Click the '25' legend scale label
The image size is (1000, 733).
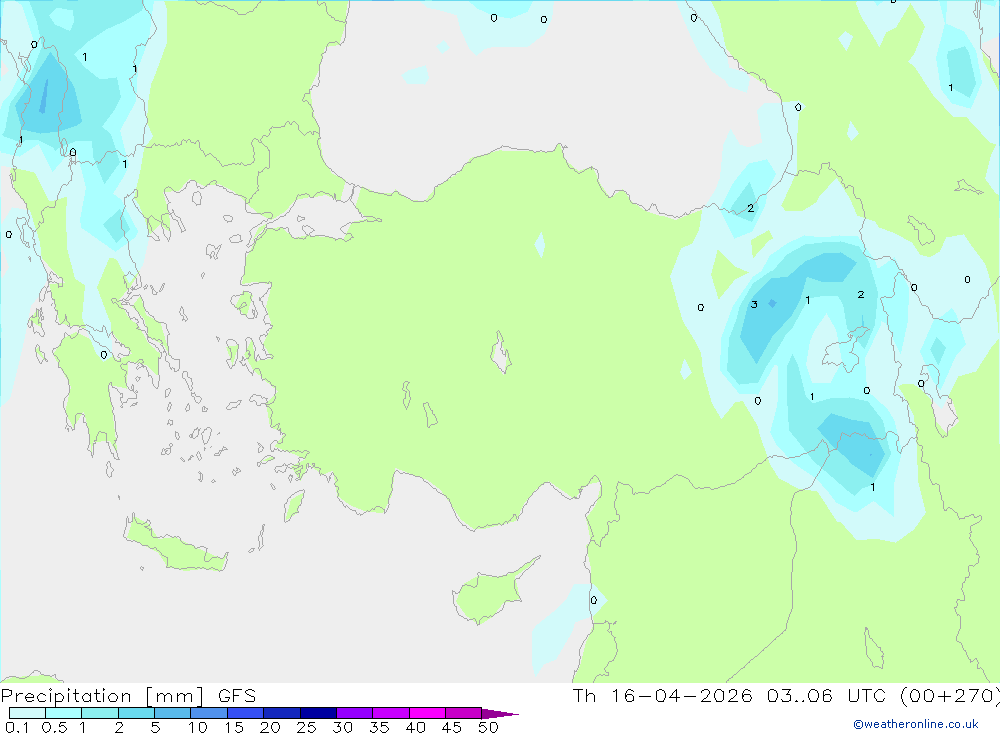[x=306, y=727]
